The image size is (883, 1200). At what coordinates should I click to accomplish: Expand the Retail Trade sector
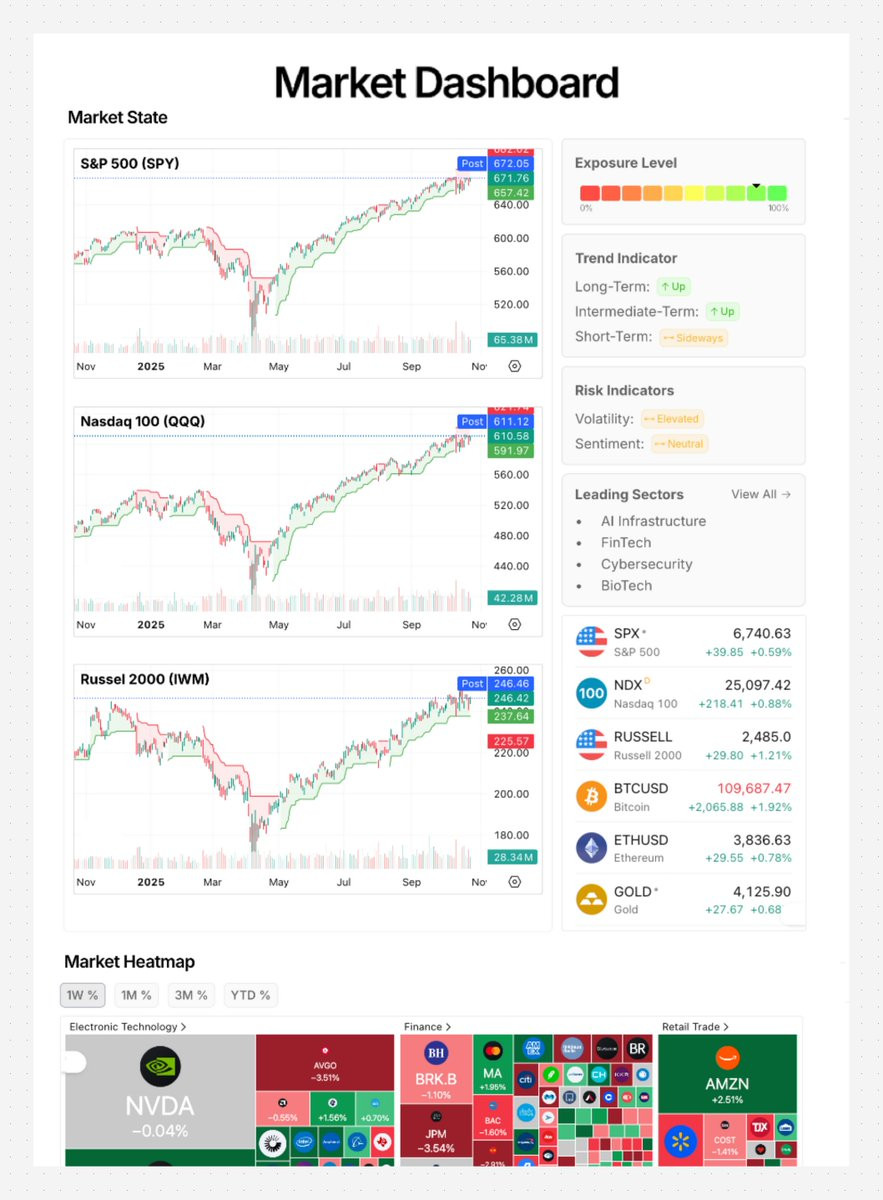697,1026
